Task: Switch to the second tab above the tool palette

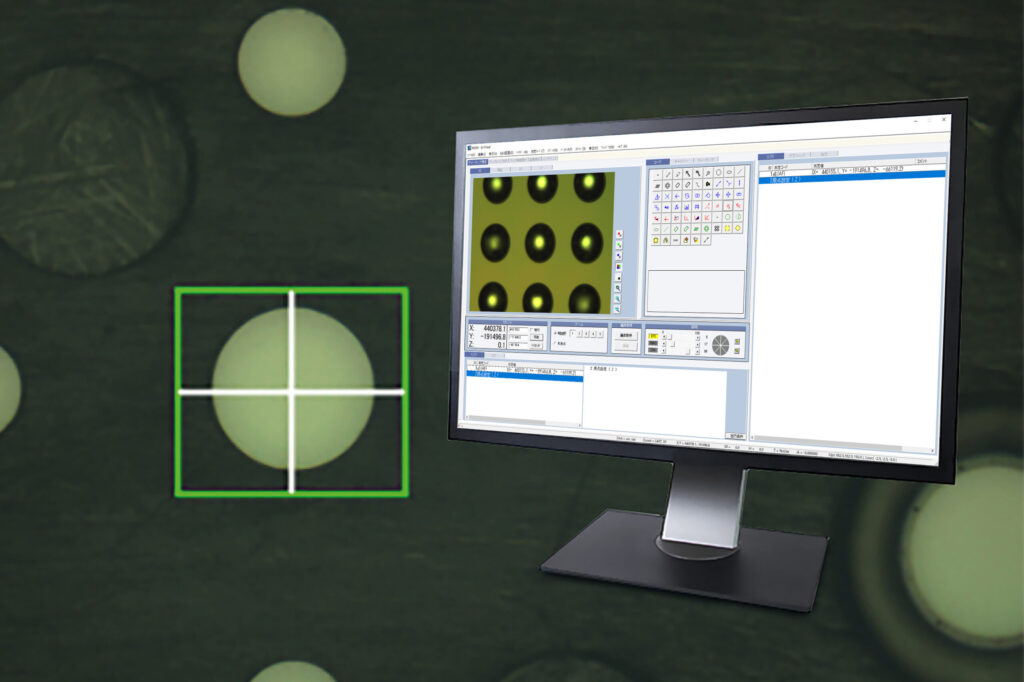Action: point(682,160)
